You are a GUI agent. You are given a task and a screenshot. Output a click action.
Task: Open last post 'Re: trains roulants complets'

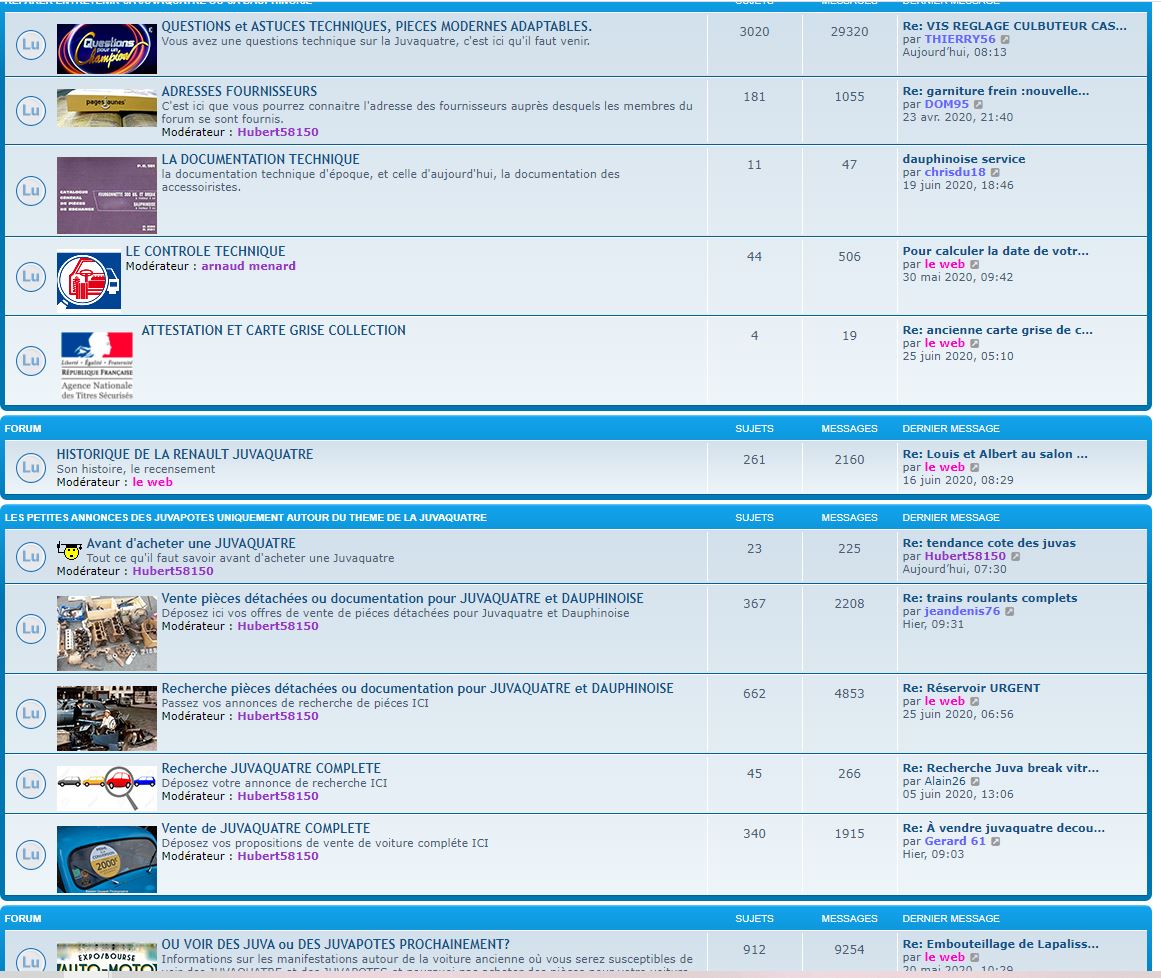pyautogui.click(x=990, y=598)
